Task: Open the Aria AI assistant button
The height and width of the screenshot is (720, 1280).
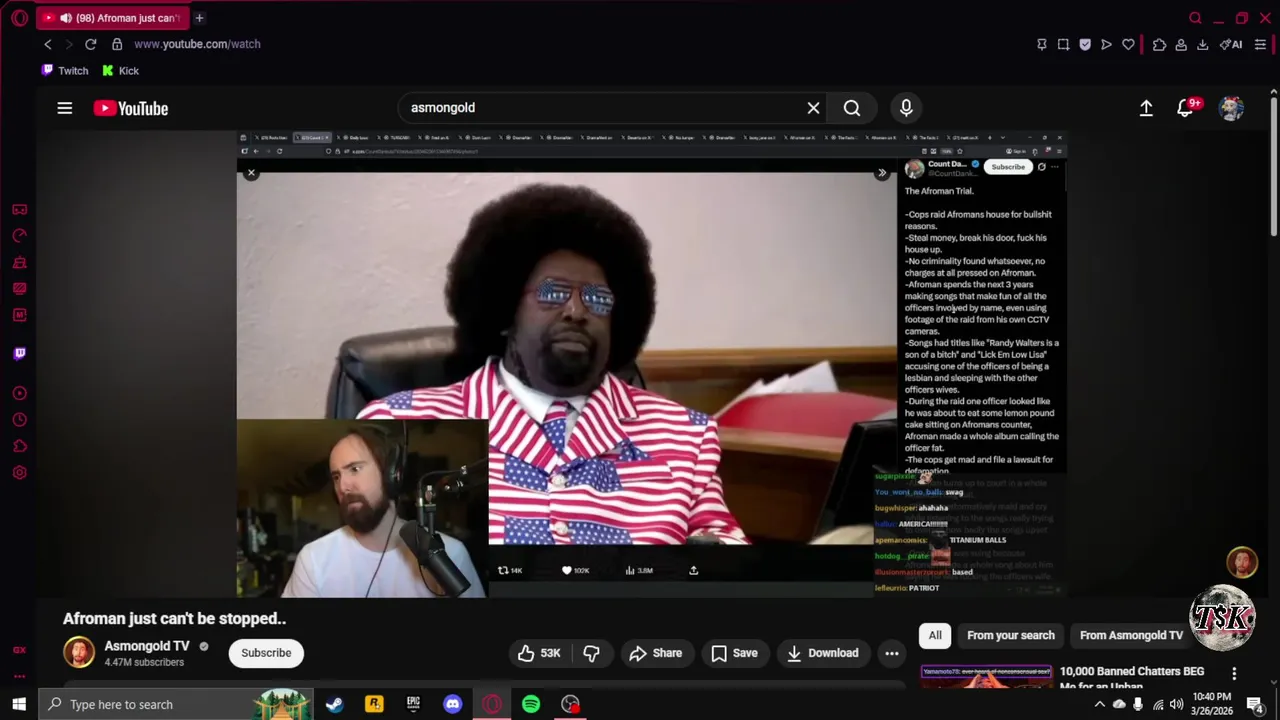Action: [1232, 44]
